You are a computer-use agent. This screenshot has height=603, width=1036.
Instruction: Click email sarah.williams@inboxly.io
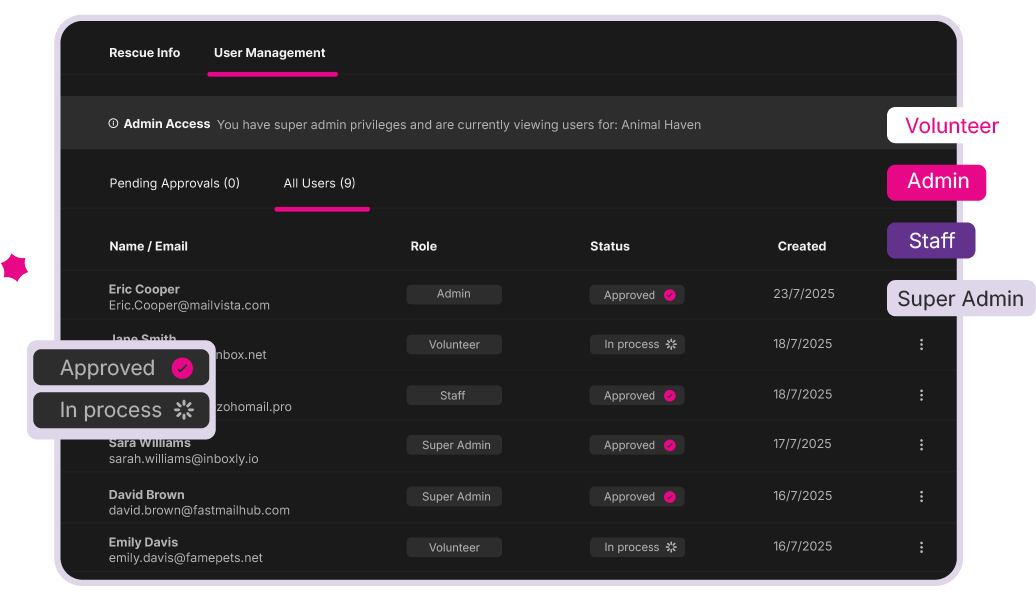(184, 458)
